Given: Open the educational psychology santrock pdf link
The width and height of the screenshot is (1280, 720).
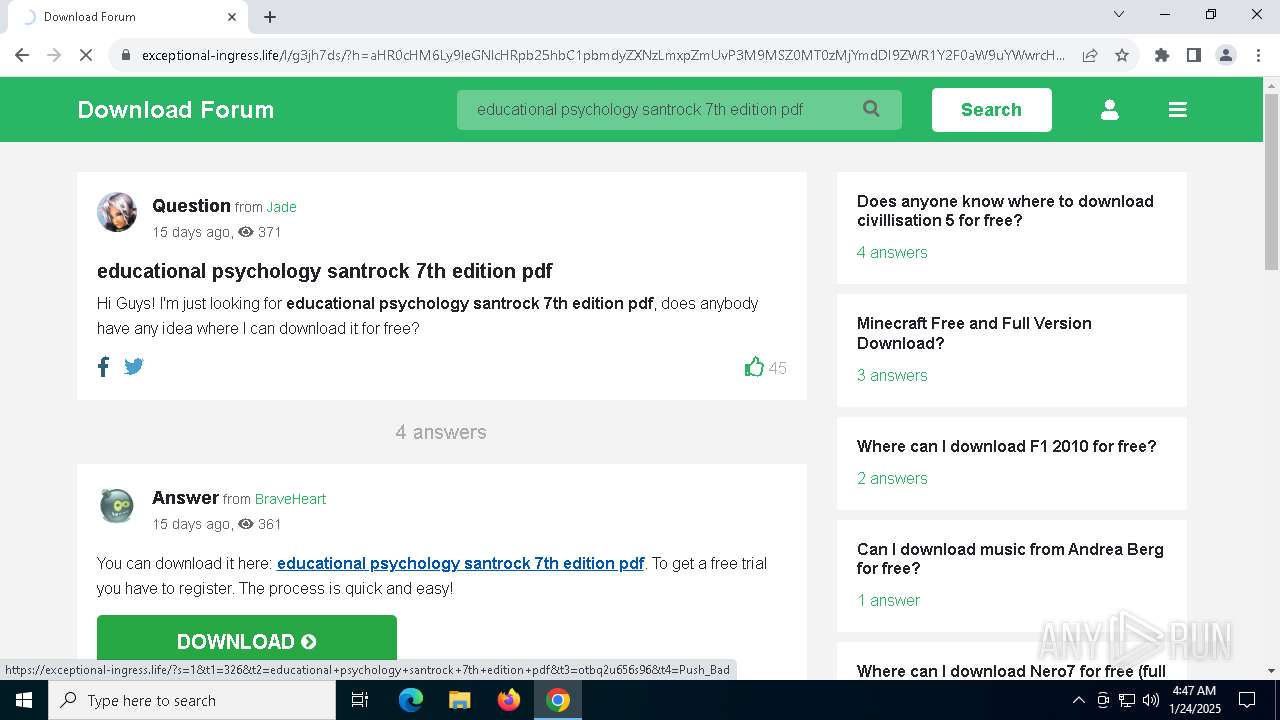Looking at the screenshot, I should pyautogui.click(x=460, y=563).
